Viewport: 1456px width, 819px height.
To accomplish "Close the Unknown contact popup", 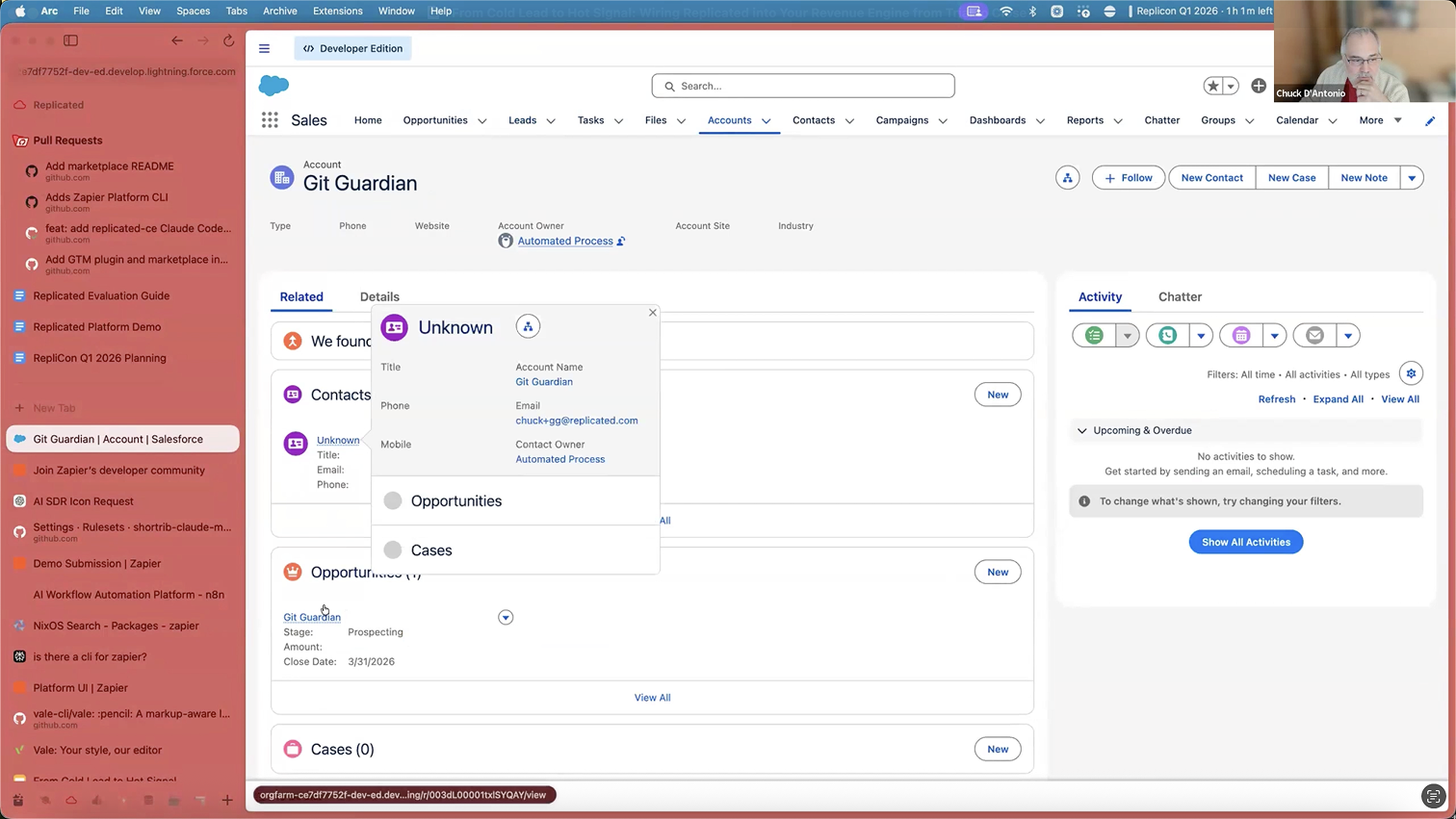I will click(653, 313).
